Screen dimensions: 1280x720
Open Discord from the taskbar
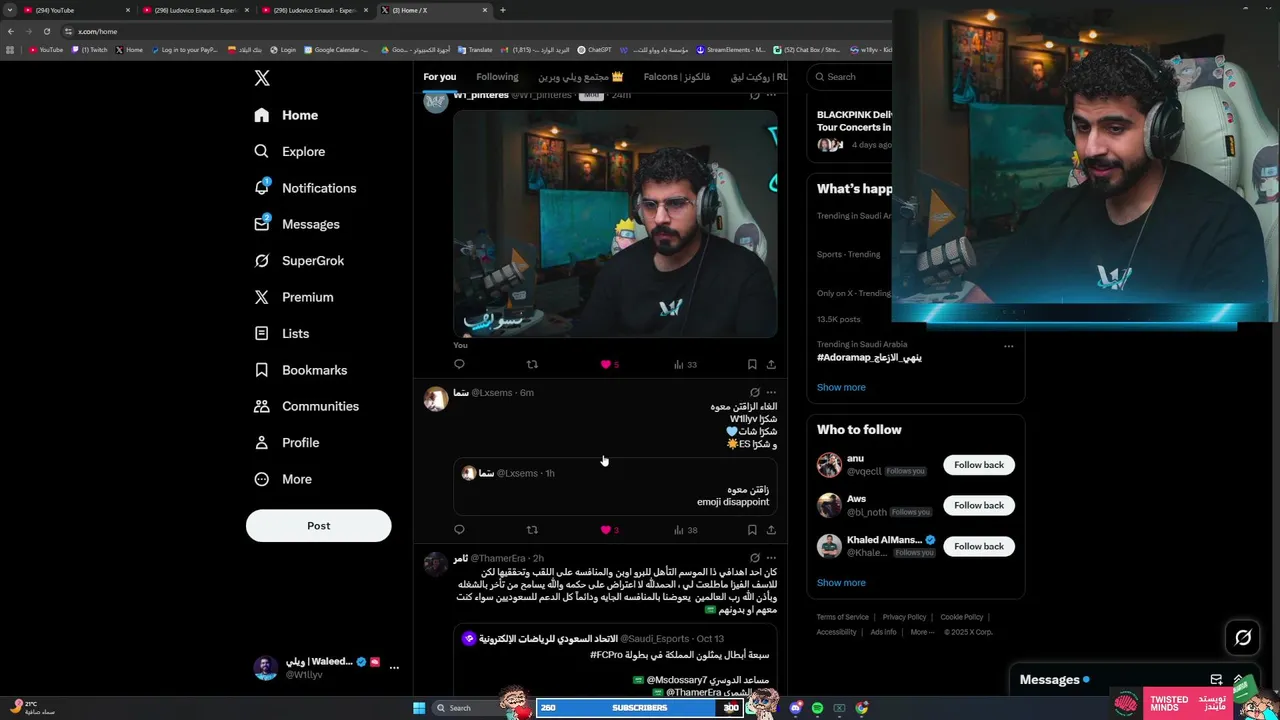pos(796,708)
